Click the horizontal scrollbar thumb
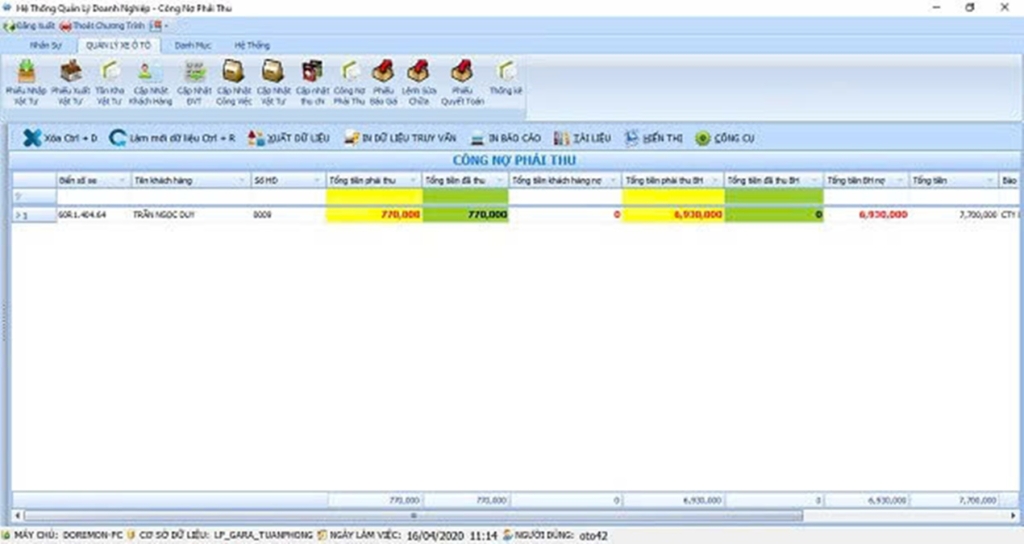This screenshot has height=544, width=1024. [x=413, y=516]
